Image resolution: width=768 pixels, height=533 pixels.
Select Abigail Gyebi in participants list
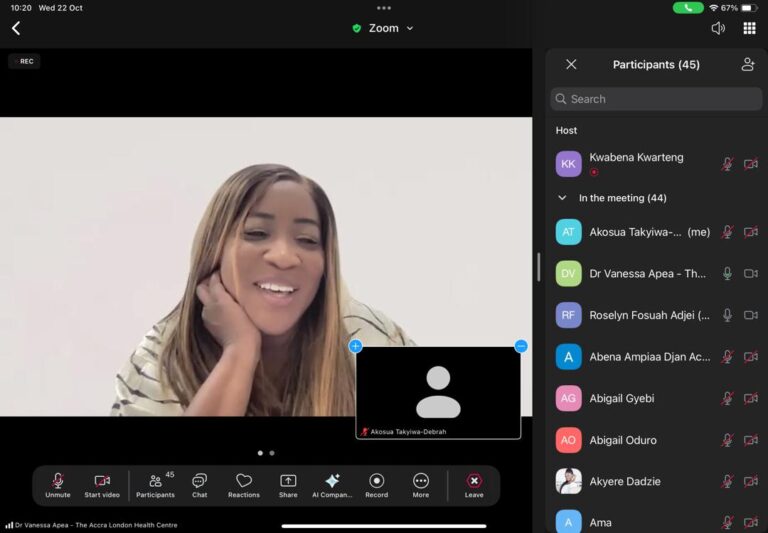pyautogui.click(x=622, y=398)
